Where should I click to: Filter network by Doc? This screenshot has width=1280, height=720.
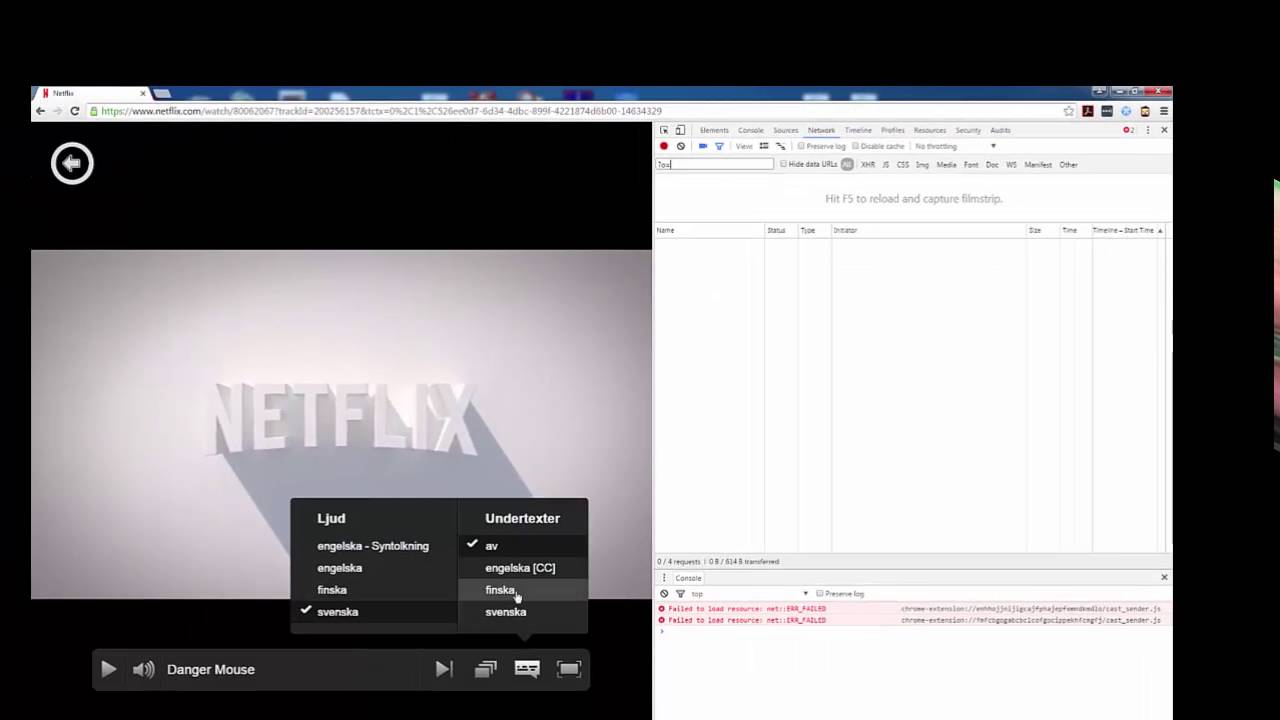(x=992, y=164)
